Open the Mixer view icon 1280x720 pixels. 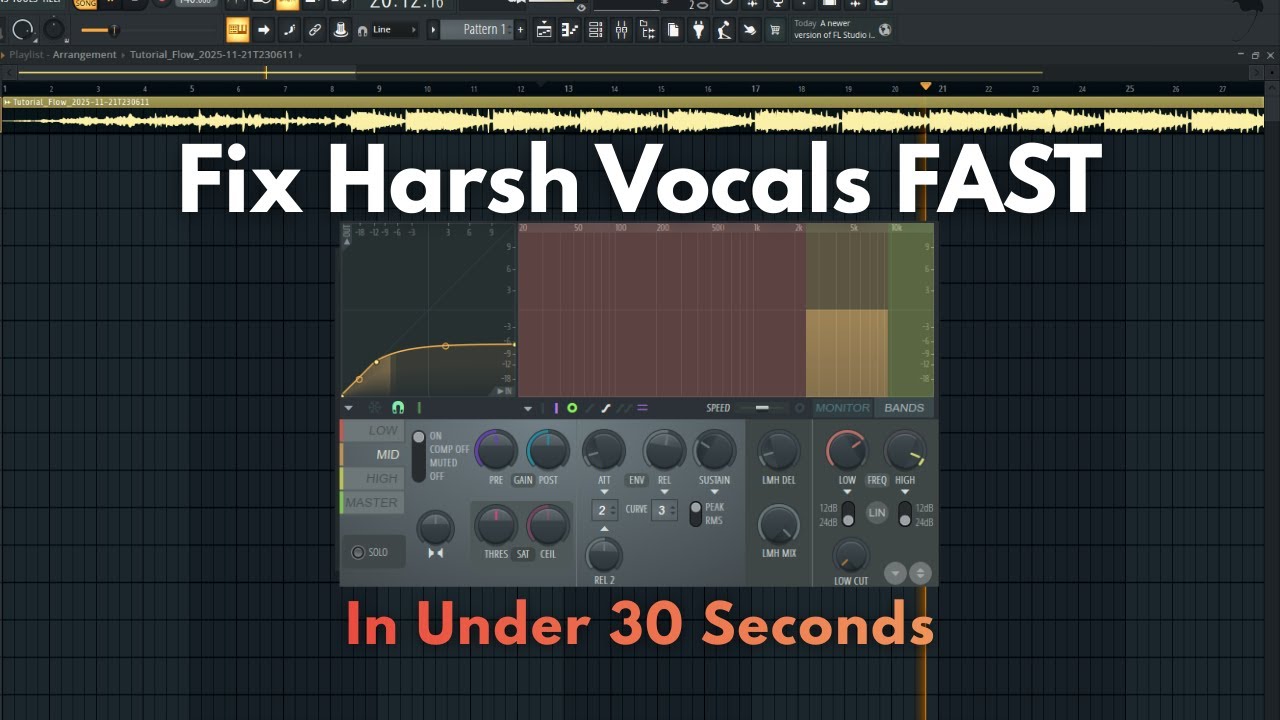click(622, 30)
